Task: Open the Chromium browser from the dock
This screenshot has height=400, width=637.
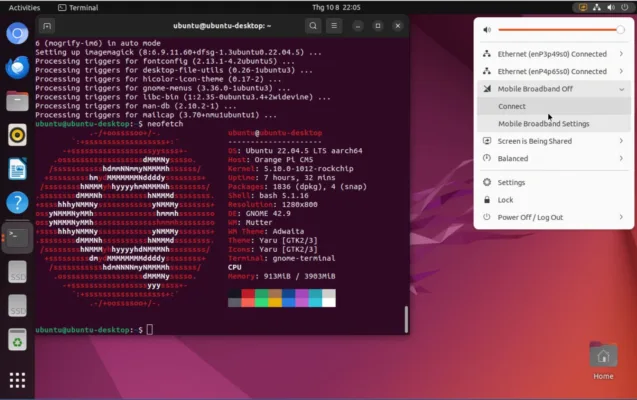Action: click(x=17, y=33)
